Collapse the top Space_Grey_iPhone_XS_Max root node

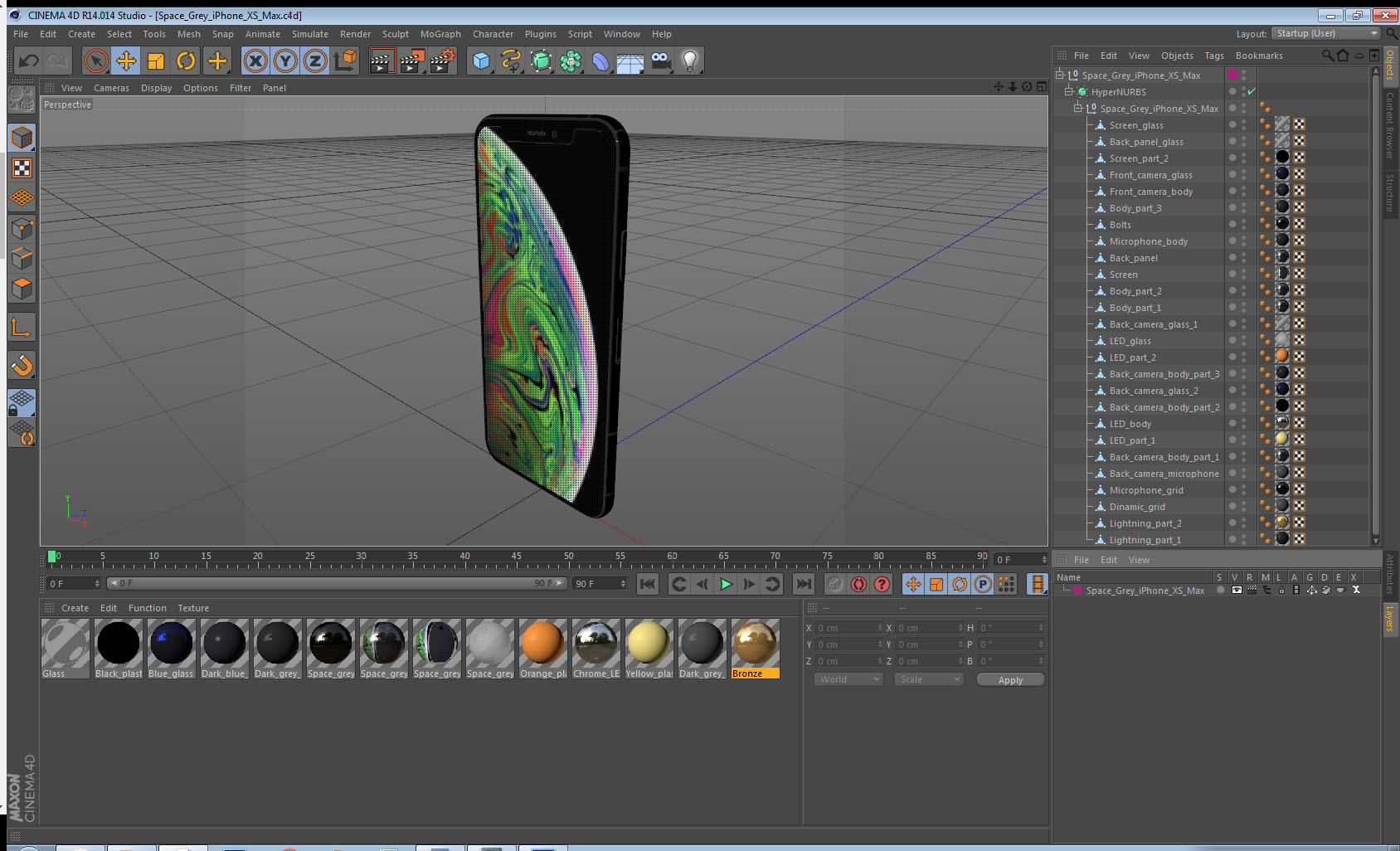[1059, 75]
